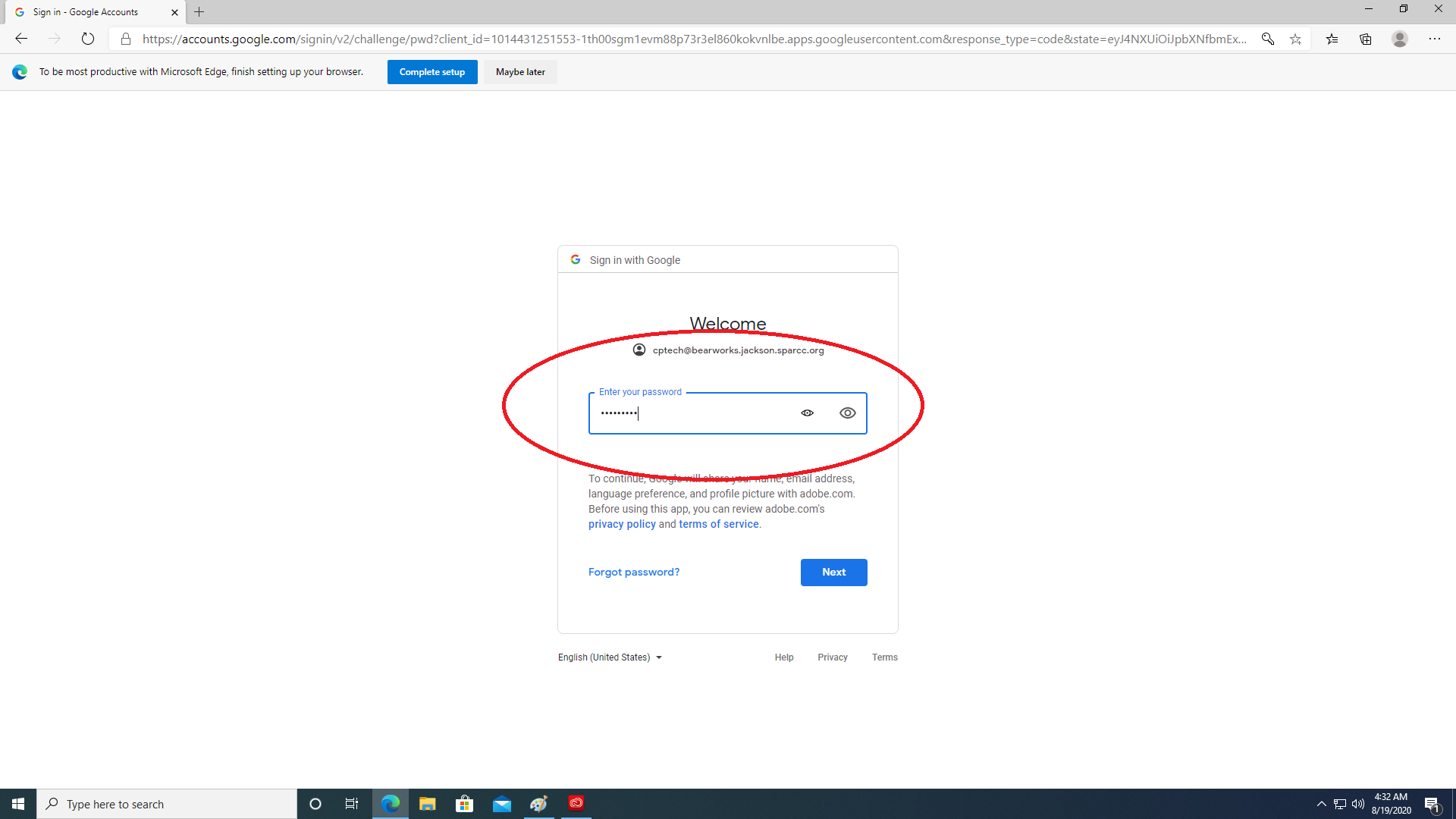Click the browser profile avatar icon
1456x819 pixels.
[1400, 39]
